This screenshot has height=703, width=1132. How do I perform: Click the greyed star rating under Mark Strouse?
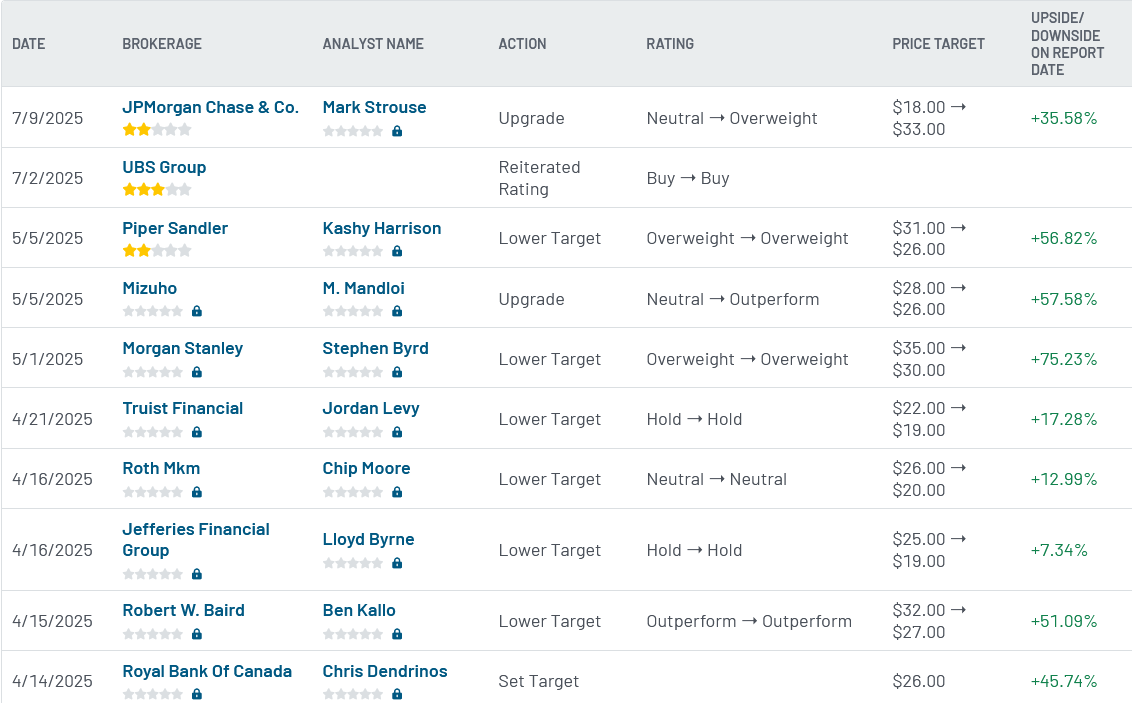click(x=353, y=131)
